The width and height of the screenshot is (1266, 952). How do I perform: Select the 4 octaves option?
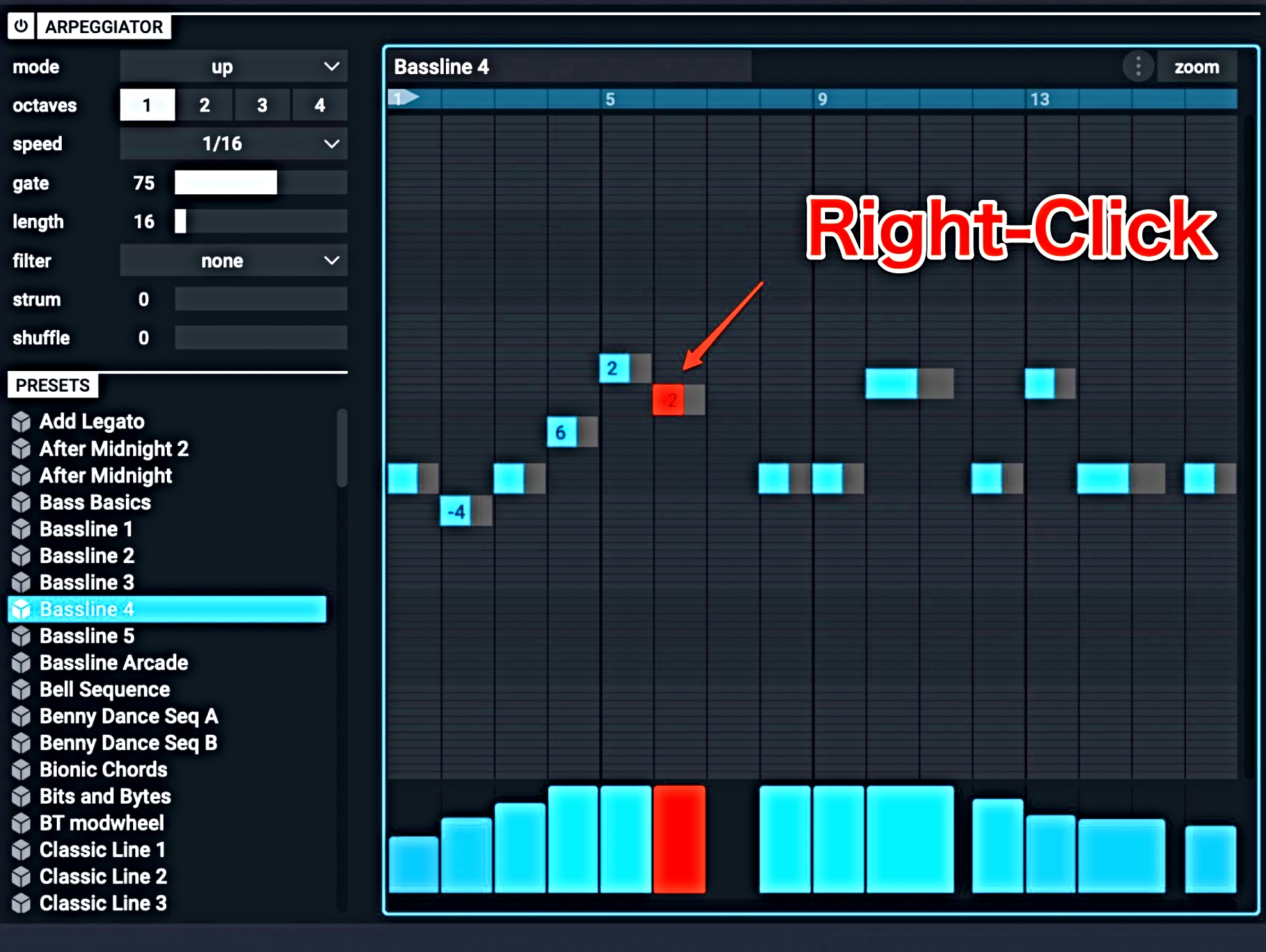point(320,104)
